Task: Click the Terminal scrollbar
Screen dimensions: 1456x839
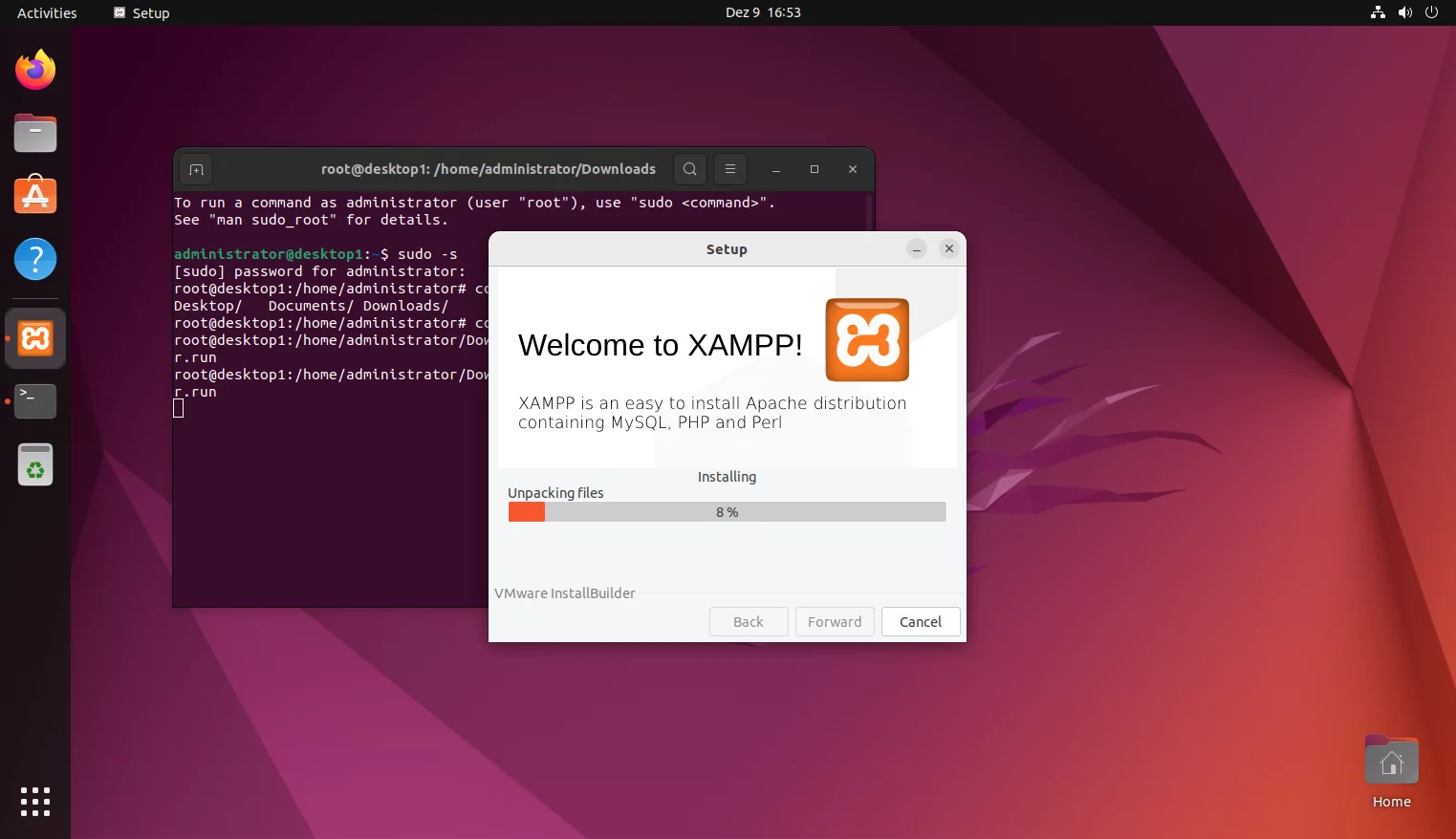Action: click(x=869, y=212)
